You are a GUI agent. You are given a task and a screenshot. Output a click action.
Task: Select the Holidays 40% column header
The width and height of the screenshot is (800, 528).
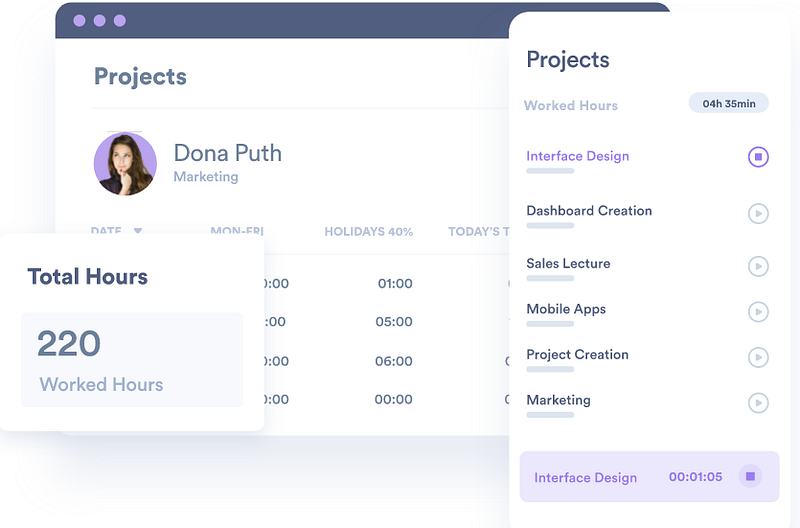368,232
